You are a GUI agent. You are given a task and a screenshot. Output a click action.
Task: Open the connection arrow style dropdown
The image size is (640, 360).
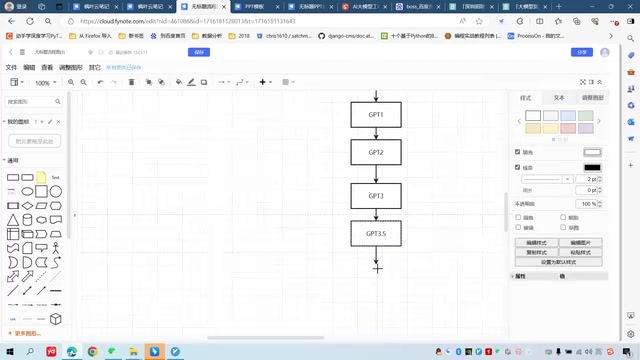pos(224,82)
